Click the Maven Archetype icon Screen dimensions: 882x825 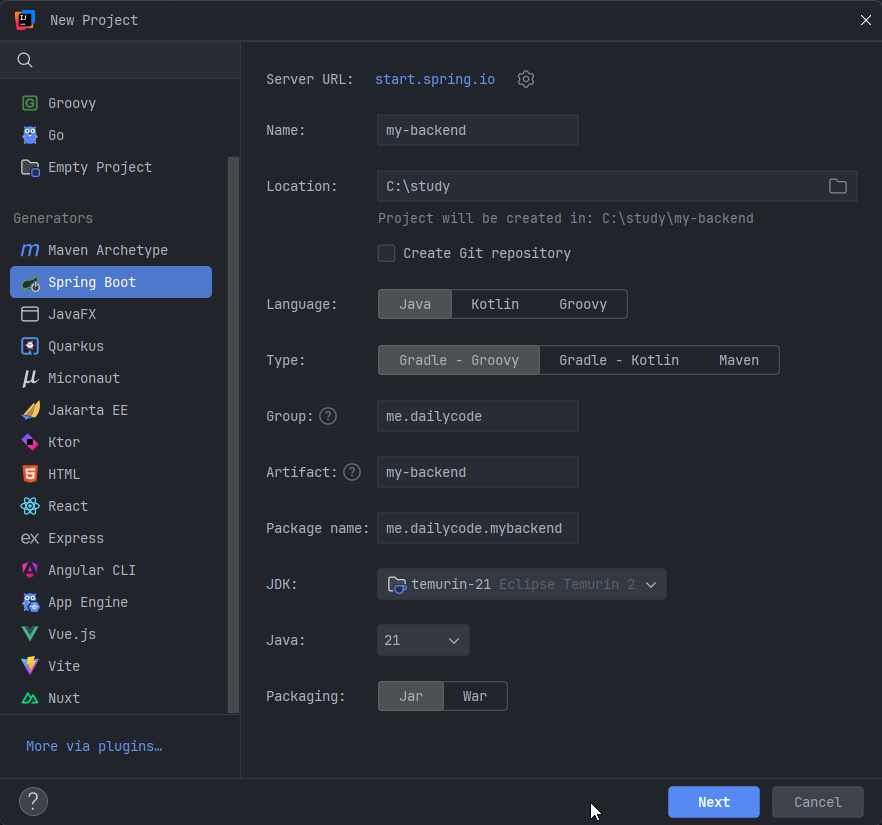pyautogui.click(x=30, y=250)
